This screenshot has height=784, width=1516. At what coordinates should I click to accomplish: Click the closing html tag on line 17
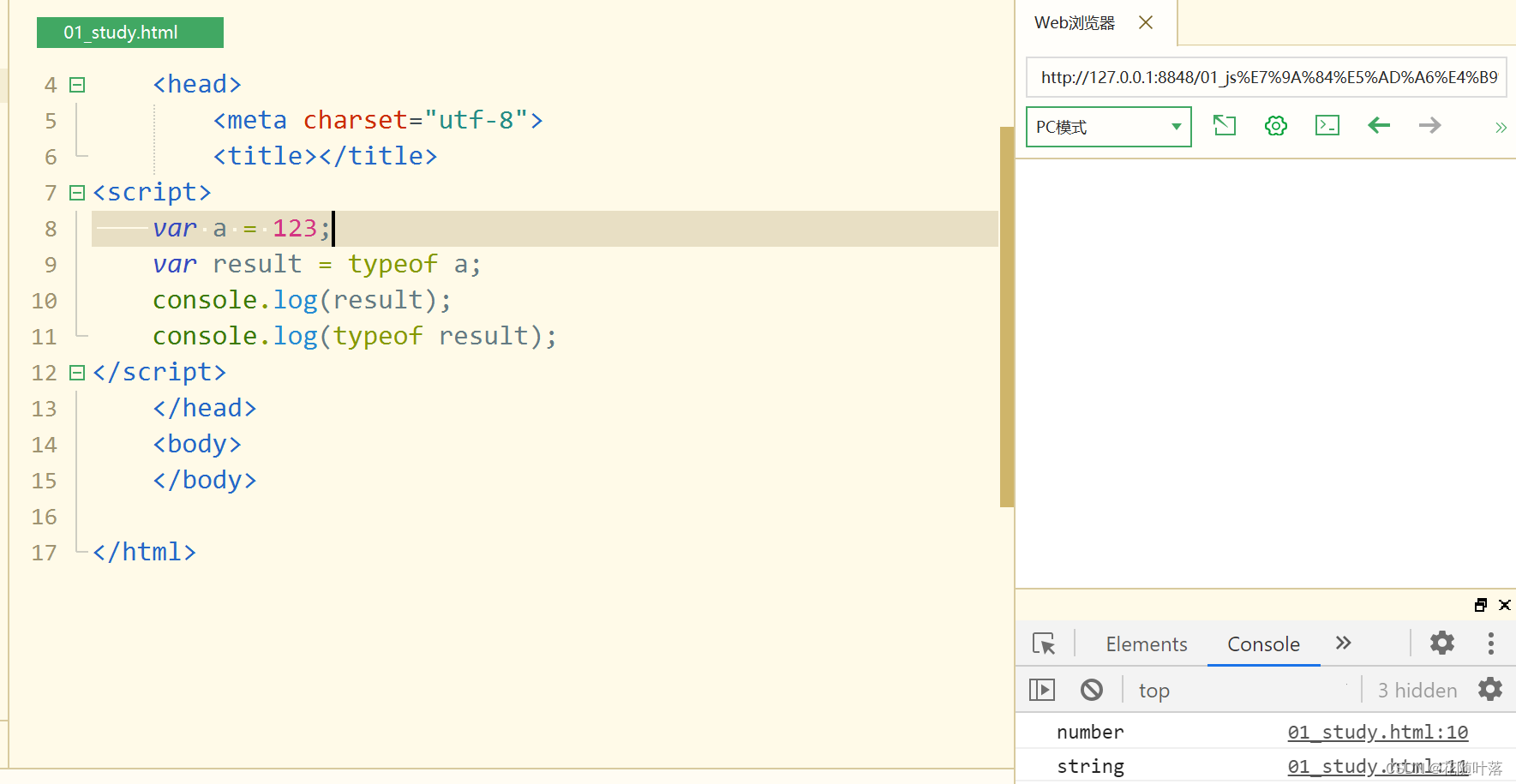[x=145, y=552]
